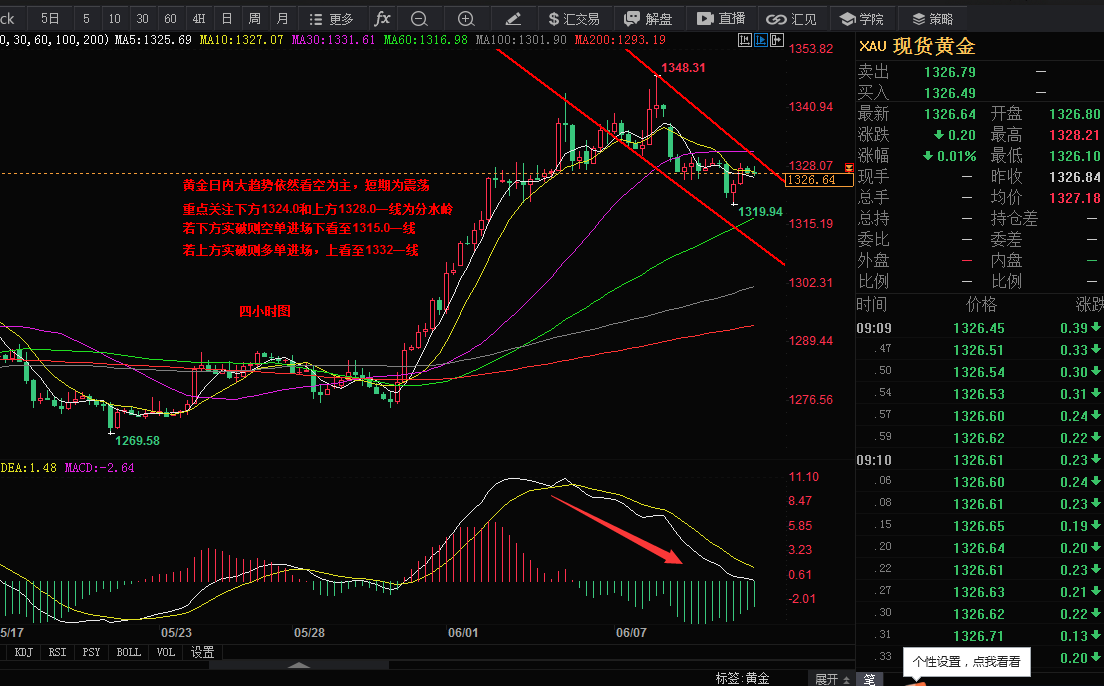Click the 昨收 value 1326.84
1104x686 pixels.
pos(1074,177)
